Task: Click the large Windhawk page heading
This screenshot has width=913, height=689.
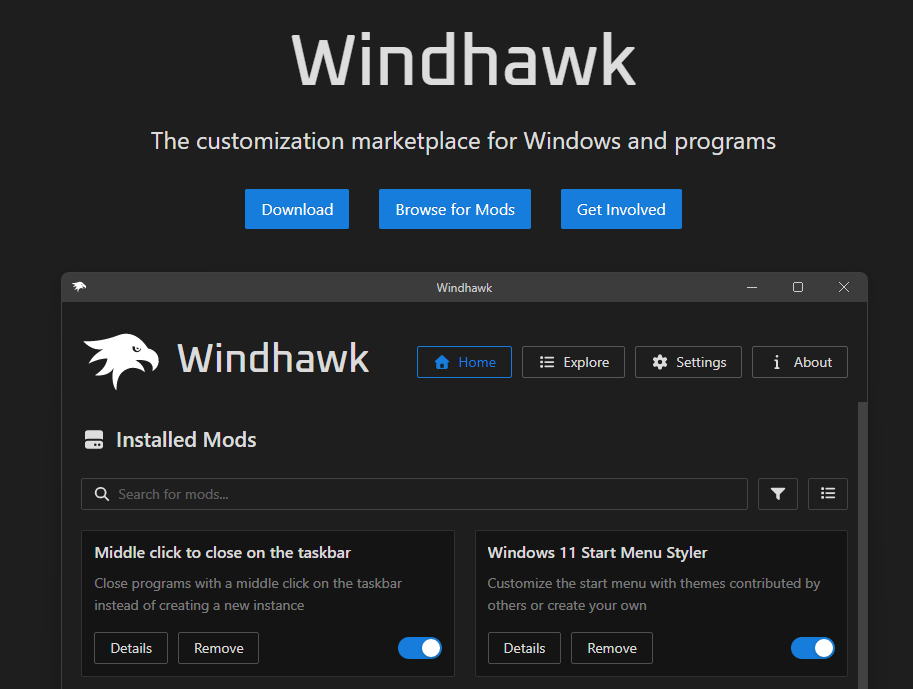Action: [x=463, y=60]
